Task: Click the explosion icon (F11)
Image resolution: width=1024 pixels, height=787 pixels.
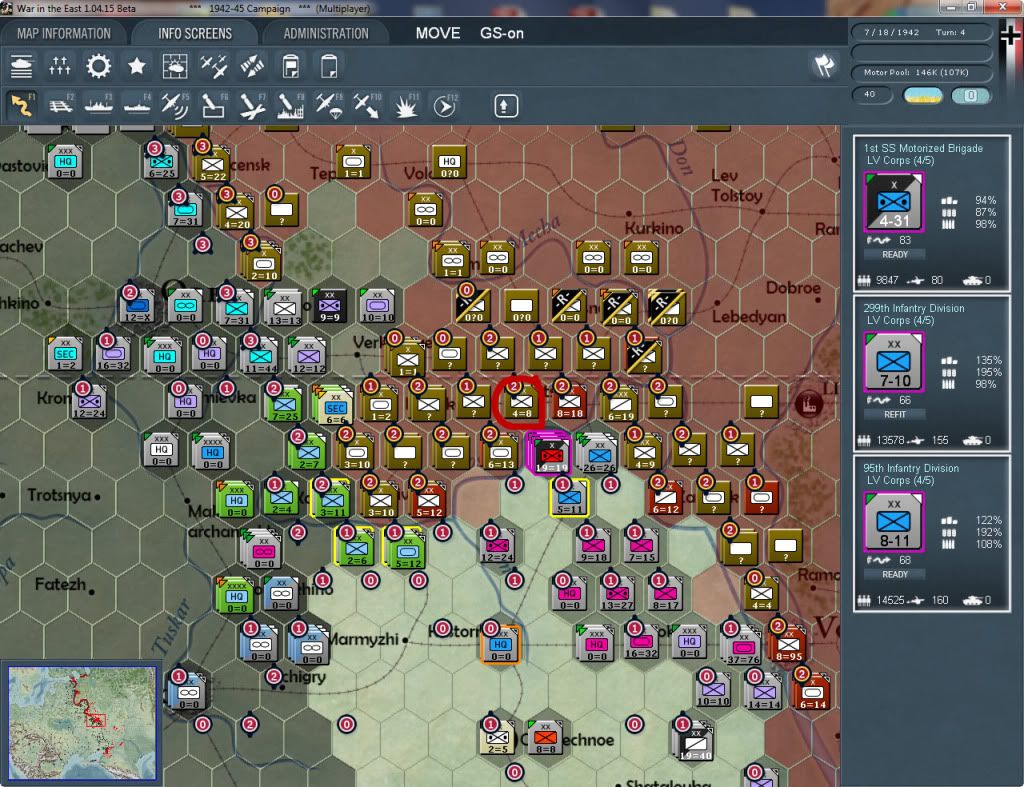Action: (x=406, y=106)
